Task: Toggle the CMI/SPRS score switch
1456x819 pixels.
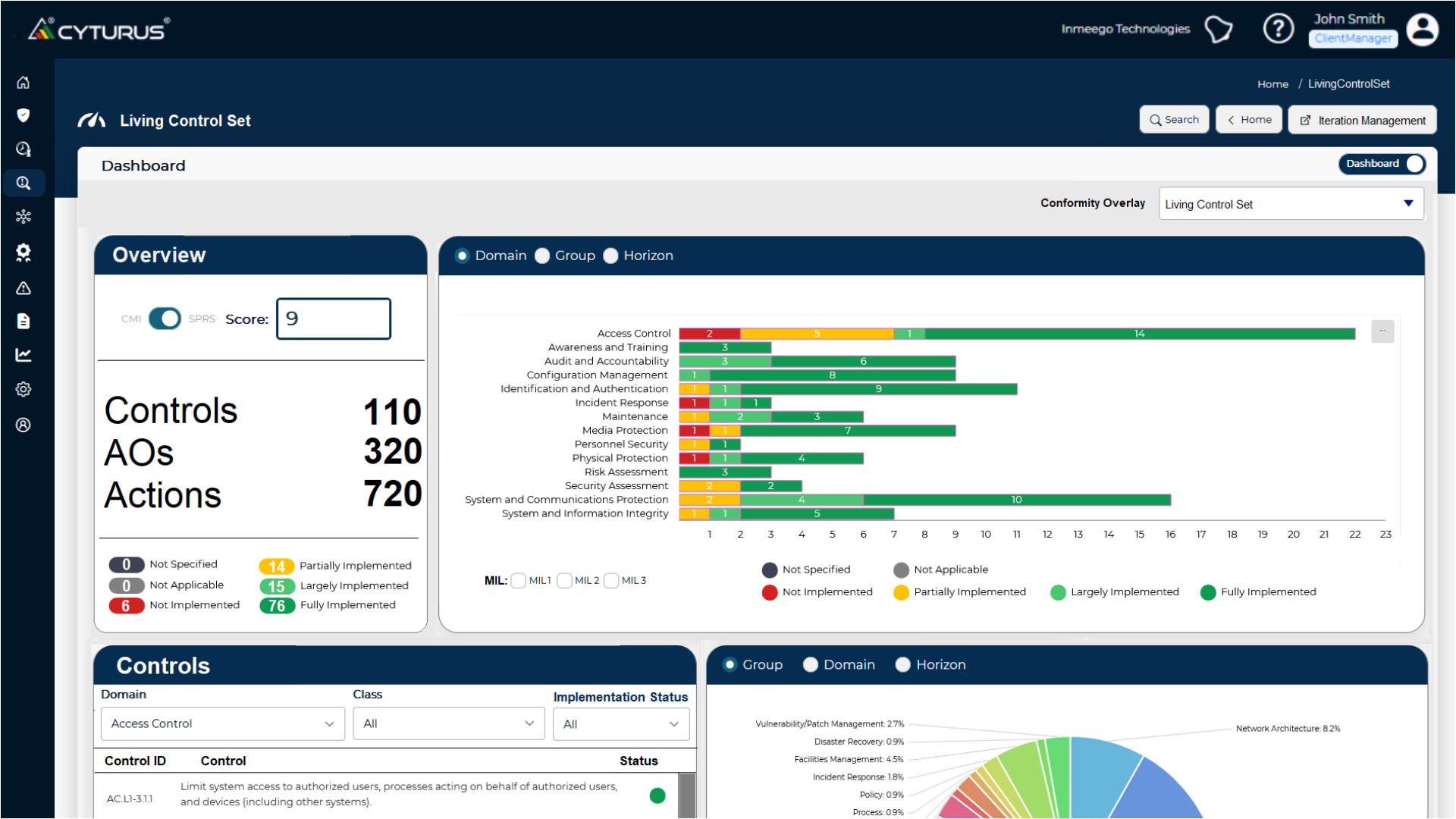Action: (x=165, y=318)
